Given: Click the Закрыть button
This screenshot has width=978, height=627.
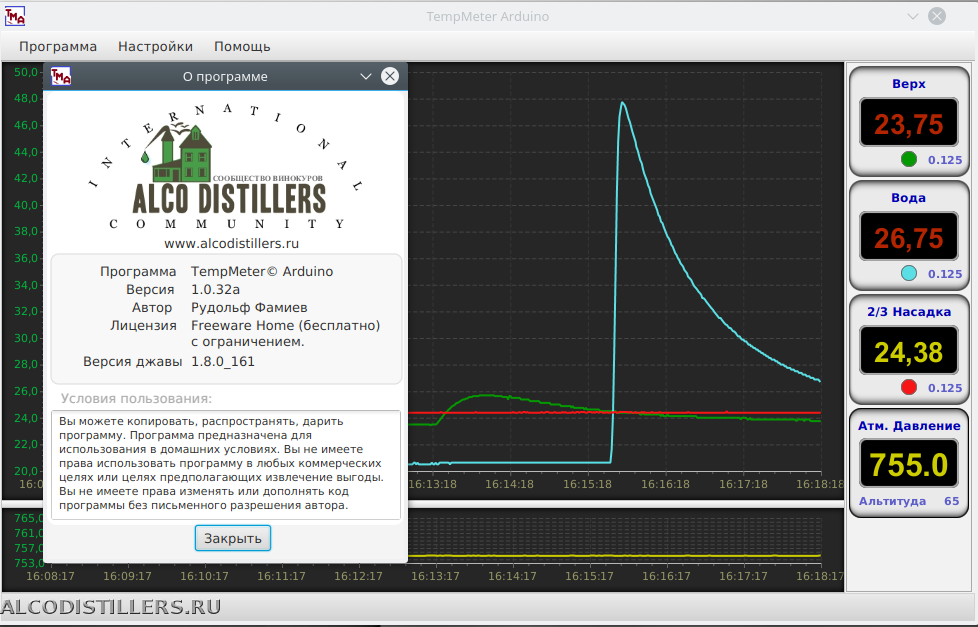Looking at the screenshot, I should point(233,538).
